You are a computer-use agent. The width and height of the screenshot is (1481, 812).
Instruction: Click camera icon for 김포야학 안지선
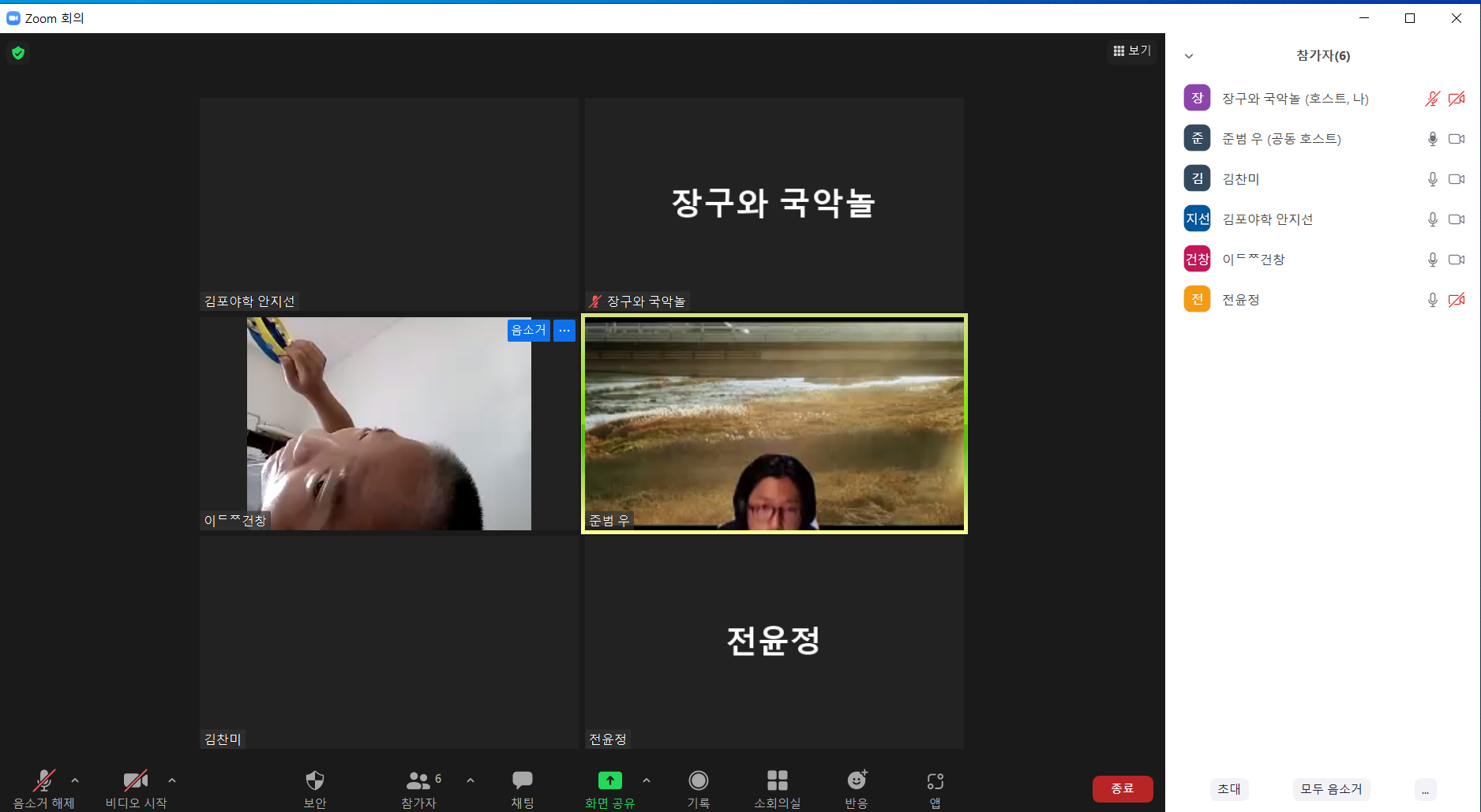click(x=1457, y=219)
